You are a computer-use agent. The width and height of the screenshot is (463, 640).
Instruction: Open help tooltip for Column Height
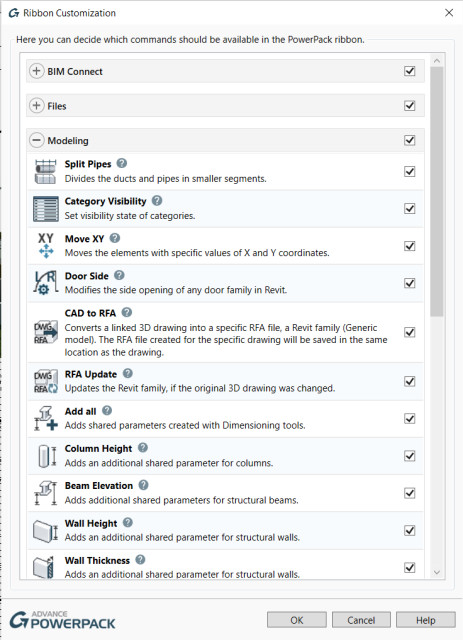(142, 448)
